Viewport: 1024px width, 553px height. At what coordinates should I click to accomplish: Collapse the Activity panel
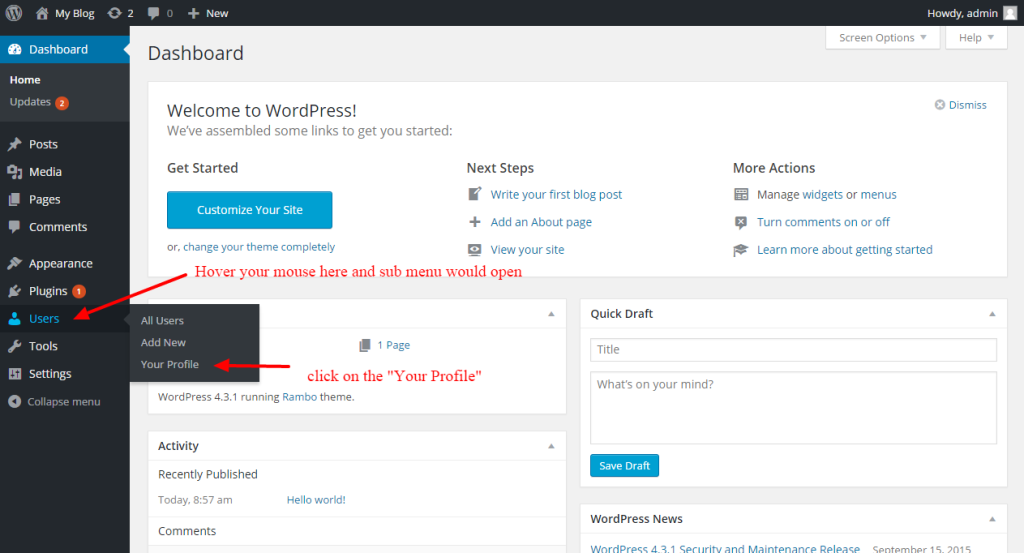pos(551,446)
